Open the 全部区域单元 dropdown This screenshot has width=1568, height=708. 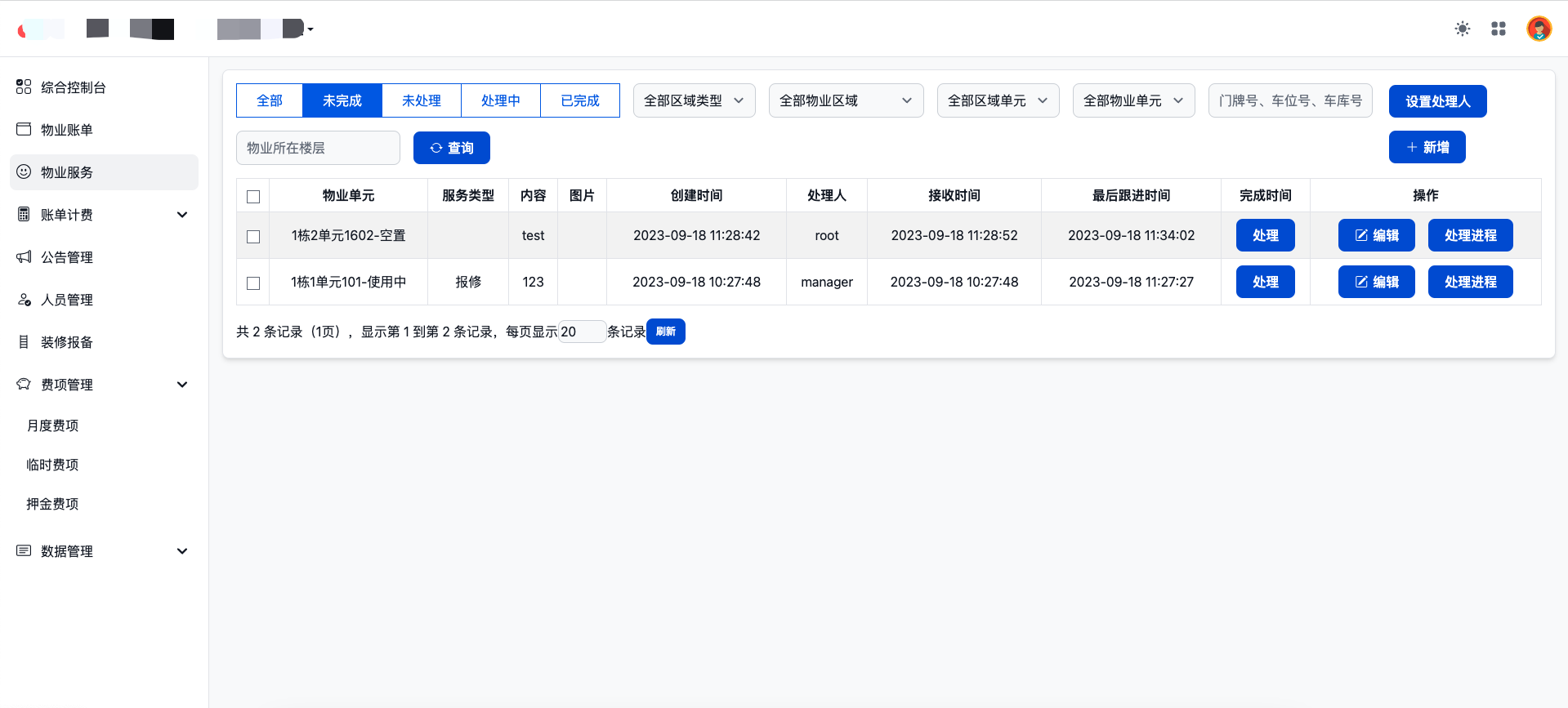tap(998, 100)
